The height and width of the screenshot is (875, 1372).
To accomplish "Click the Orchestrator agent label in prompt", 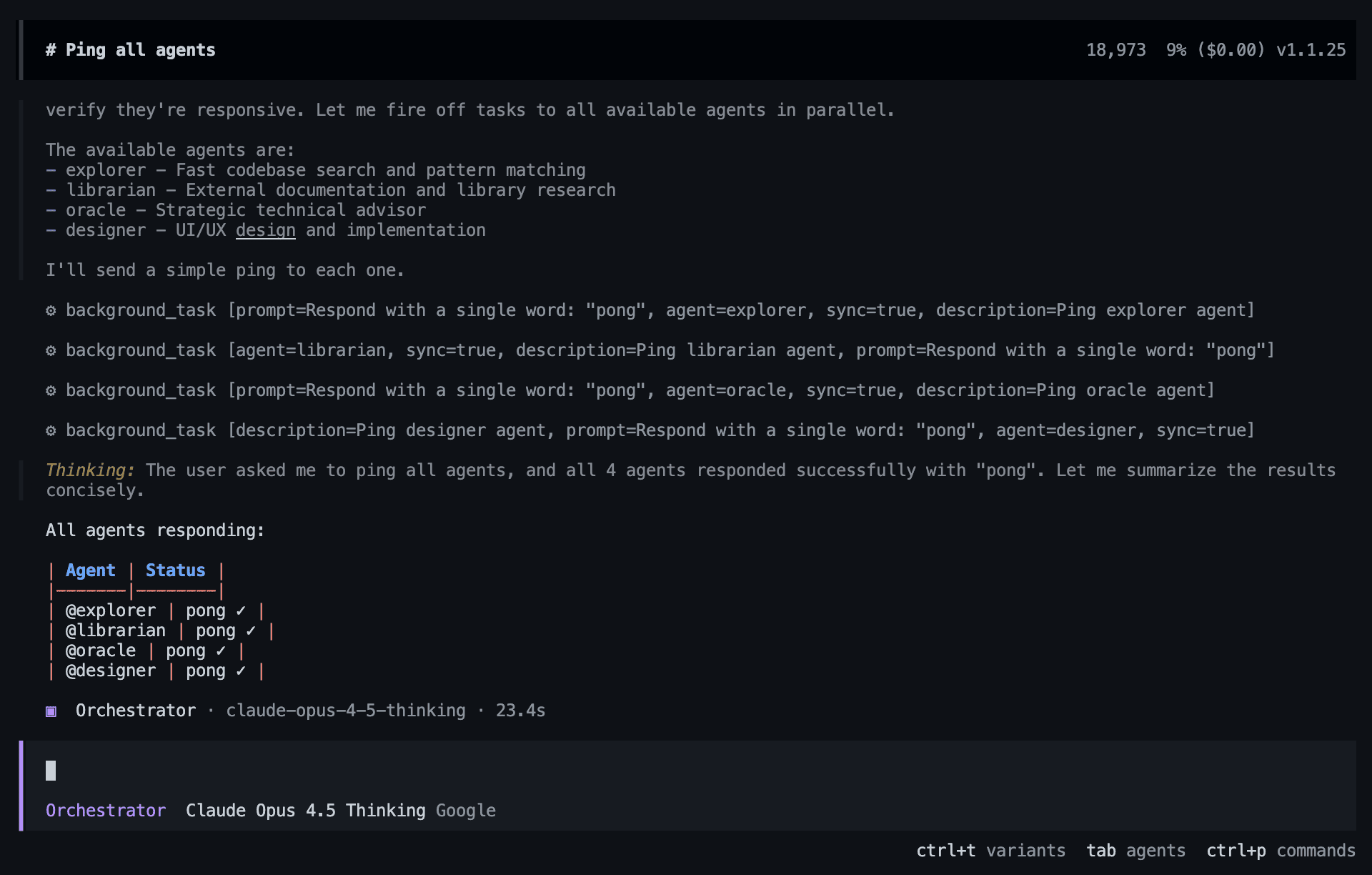I will (x=106, y=811).
